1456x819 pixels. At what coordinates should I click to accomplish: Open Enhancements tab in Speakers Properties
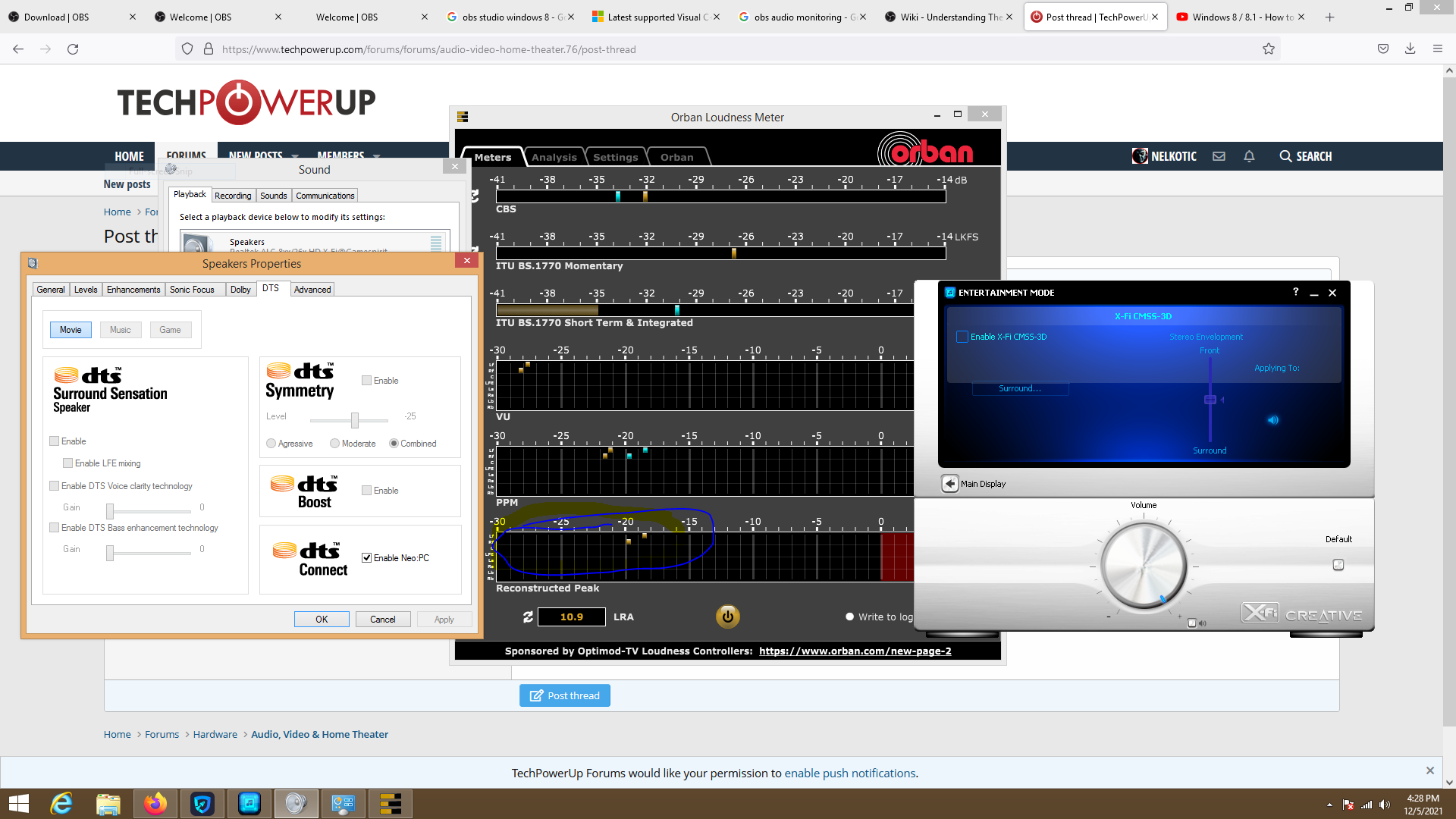coord(133,290)
